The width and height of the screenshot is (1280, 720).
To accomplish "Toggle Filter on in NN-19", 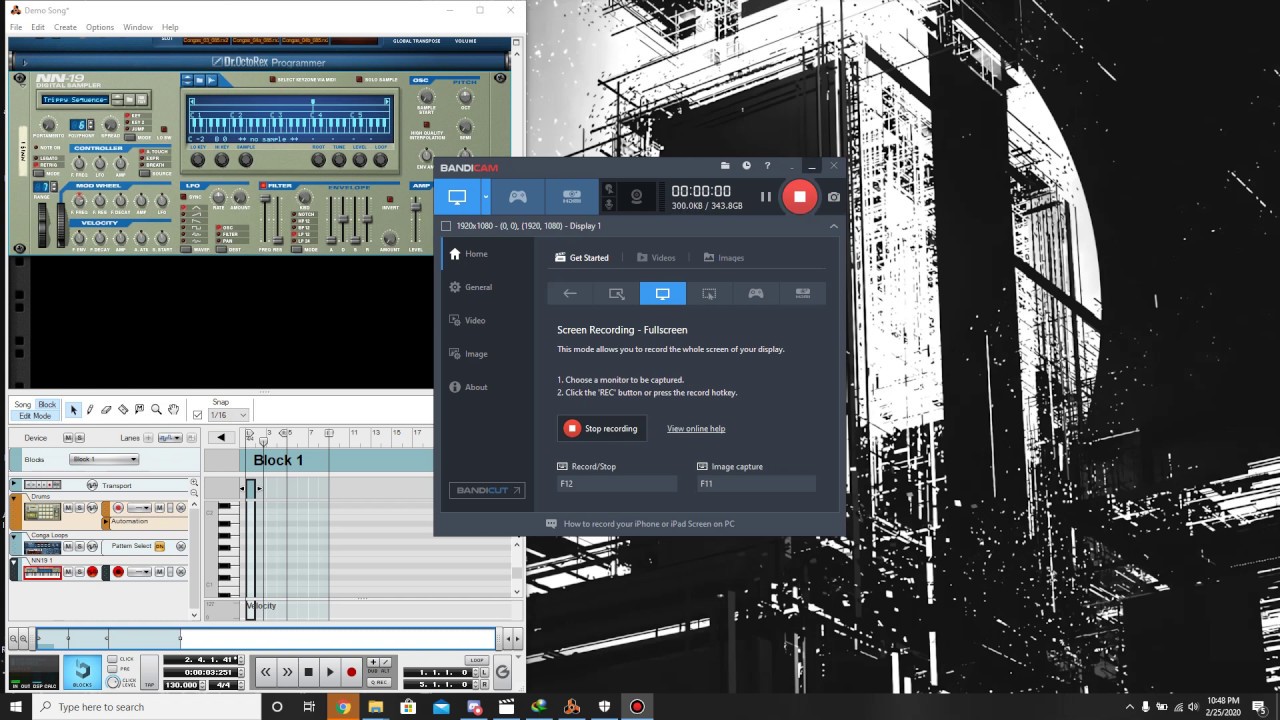I will (263, 185).
